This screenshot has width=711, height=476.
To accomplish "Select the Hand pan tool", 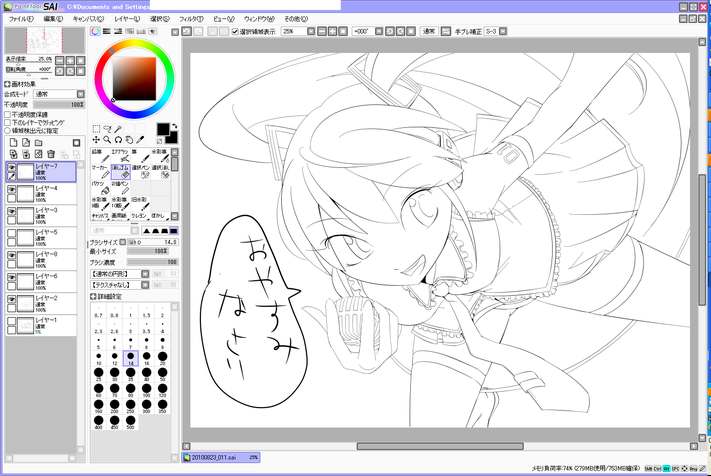I will [129, 140].
